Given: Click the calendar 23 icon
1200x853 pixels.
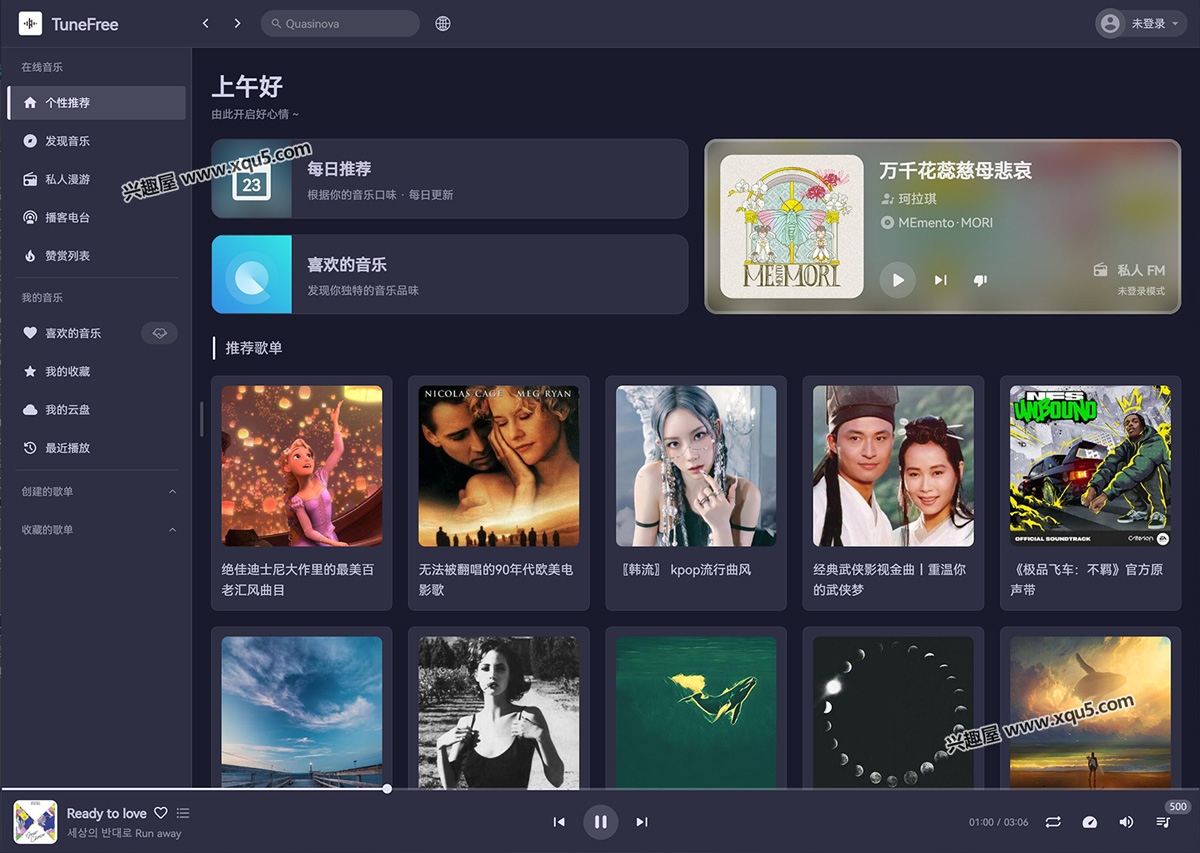Looking at the screenshot, I should (x=252, y=183).
